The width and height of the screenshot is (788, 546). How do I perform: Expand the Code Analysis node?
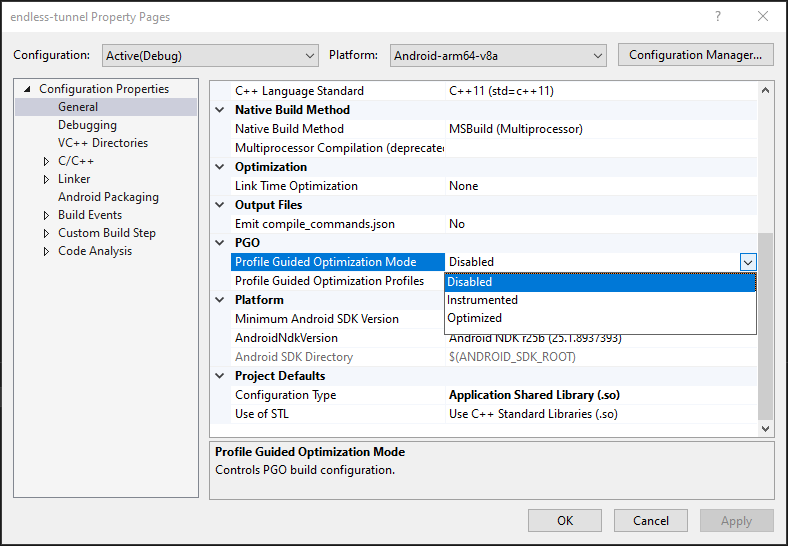pos(46,251)
